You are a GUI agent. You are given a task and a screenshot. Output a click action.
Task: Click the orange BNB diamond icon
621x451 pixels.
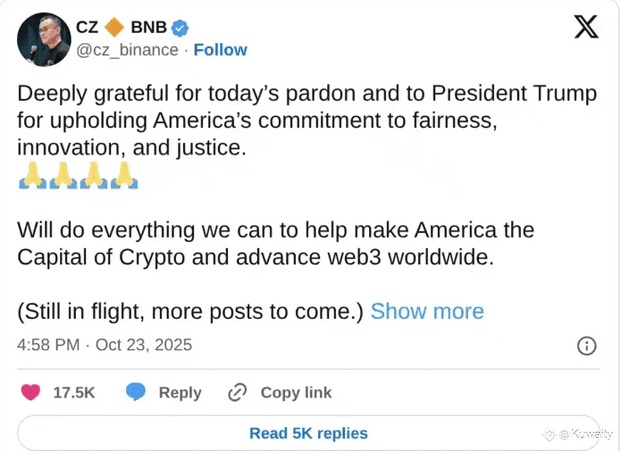tap(115, 27)
